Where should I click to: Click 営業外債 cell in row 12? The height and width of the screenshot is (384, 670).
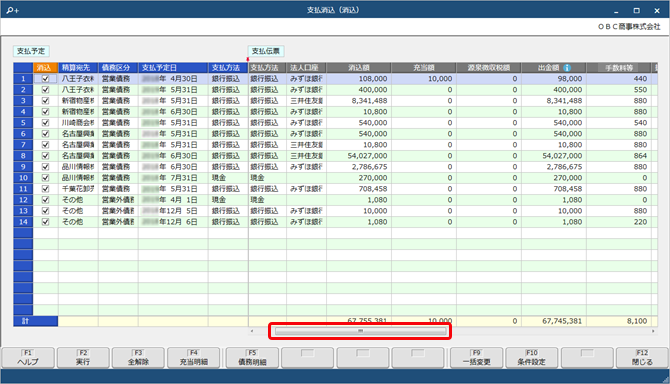click(118, 200)
